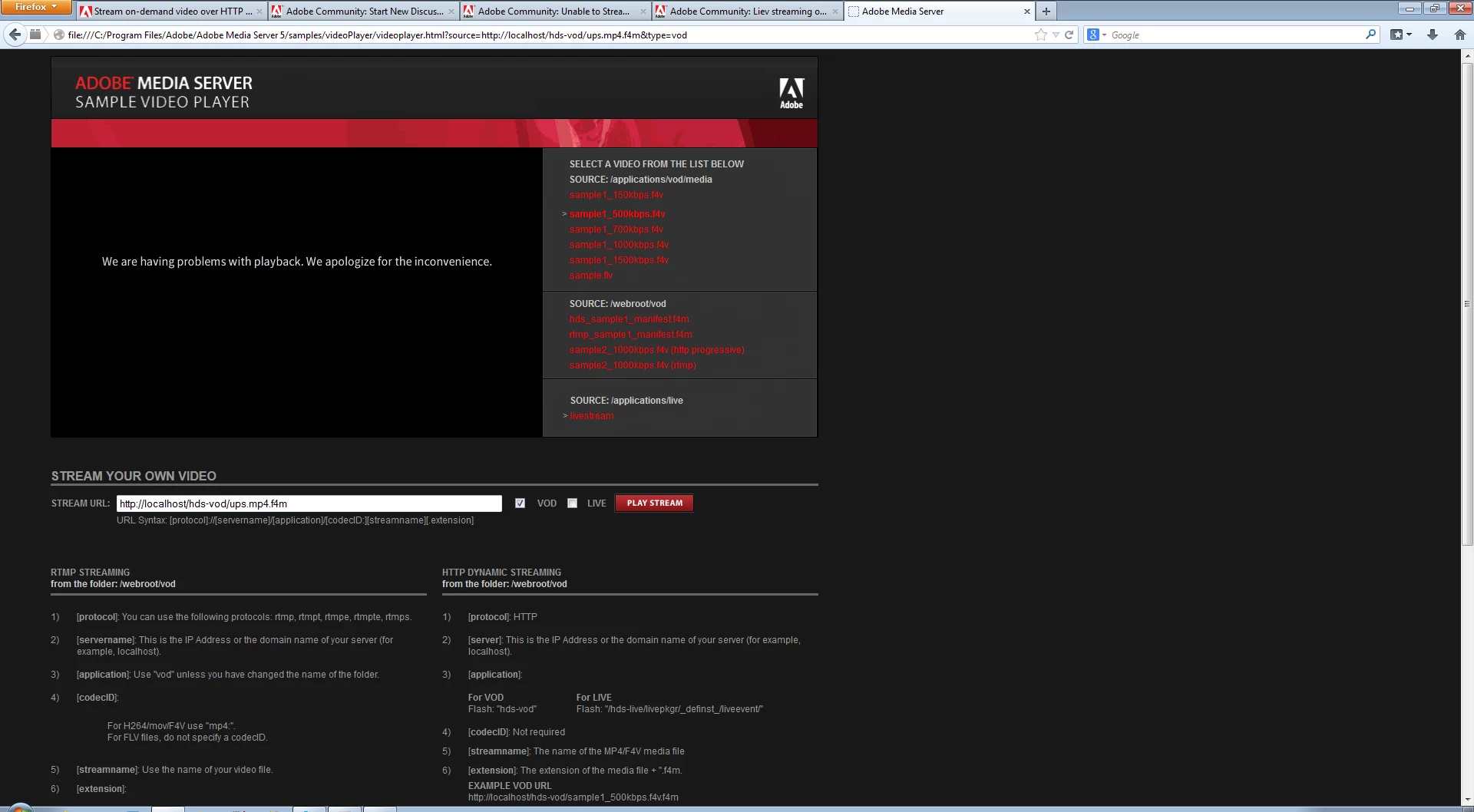Click the page vertical scrollbar thumb
The width and height of the screenshot is (1474, 812).
pyautogui.click(x=1467, y=303)
